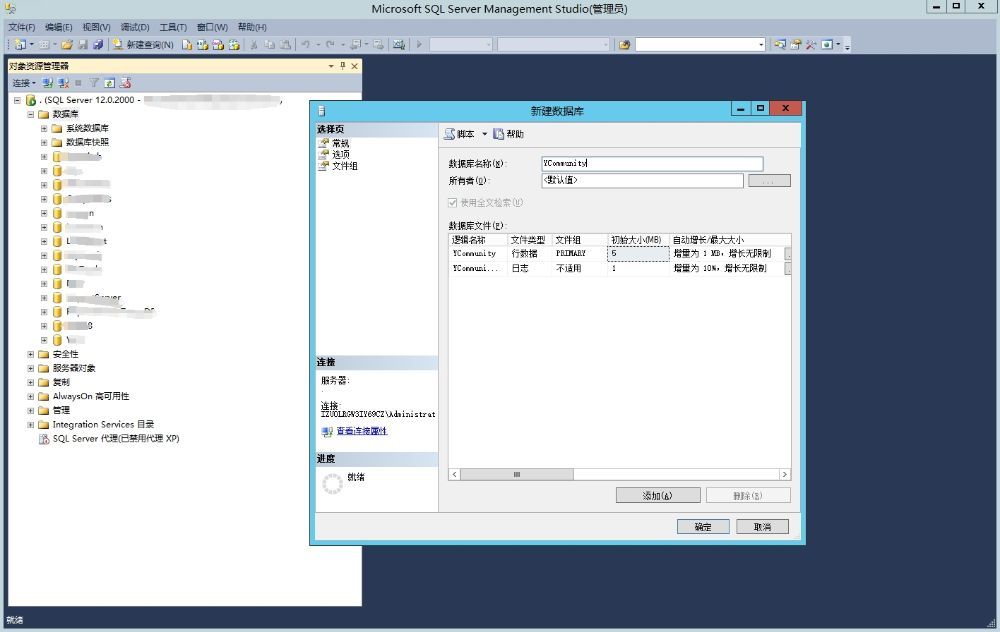The image size is (1000, 632).
Task: Collapse the 数据库 tree node
Action: [30, 114]
